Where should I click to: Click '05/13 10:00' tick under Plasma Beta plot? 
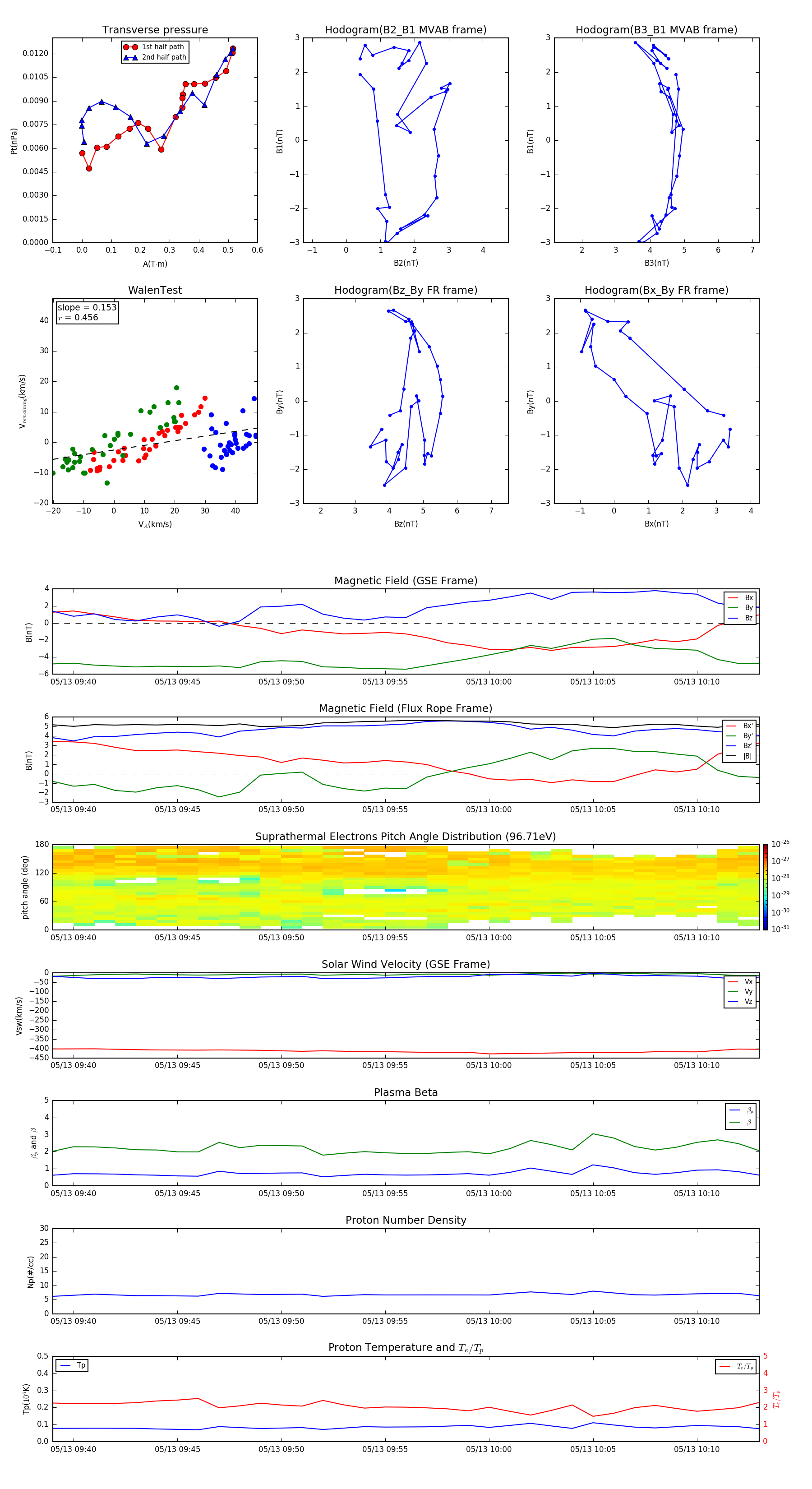point(489,1193)
